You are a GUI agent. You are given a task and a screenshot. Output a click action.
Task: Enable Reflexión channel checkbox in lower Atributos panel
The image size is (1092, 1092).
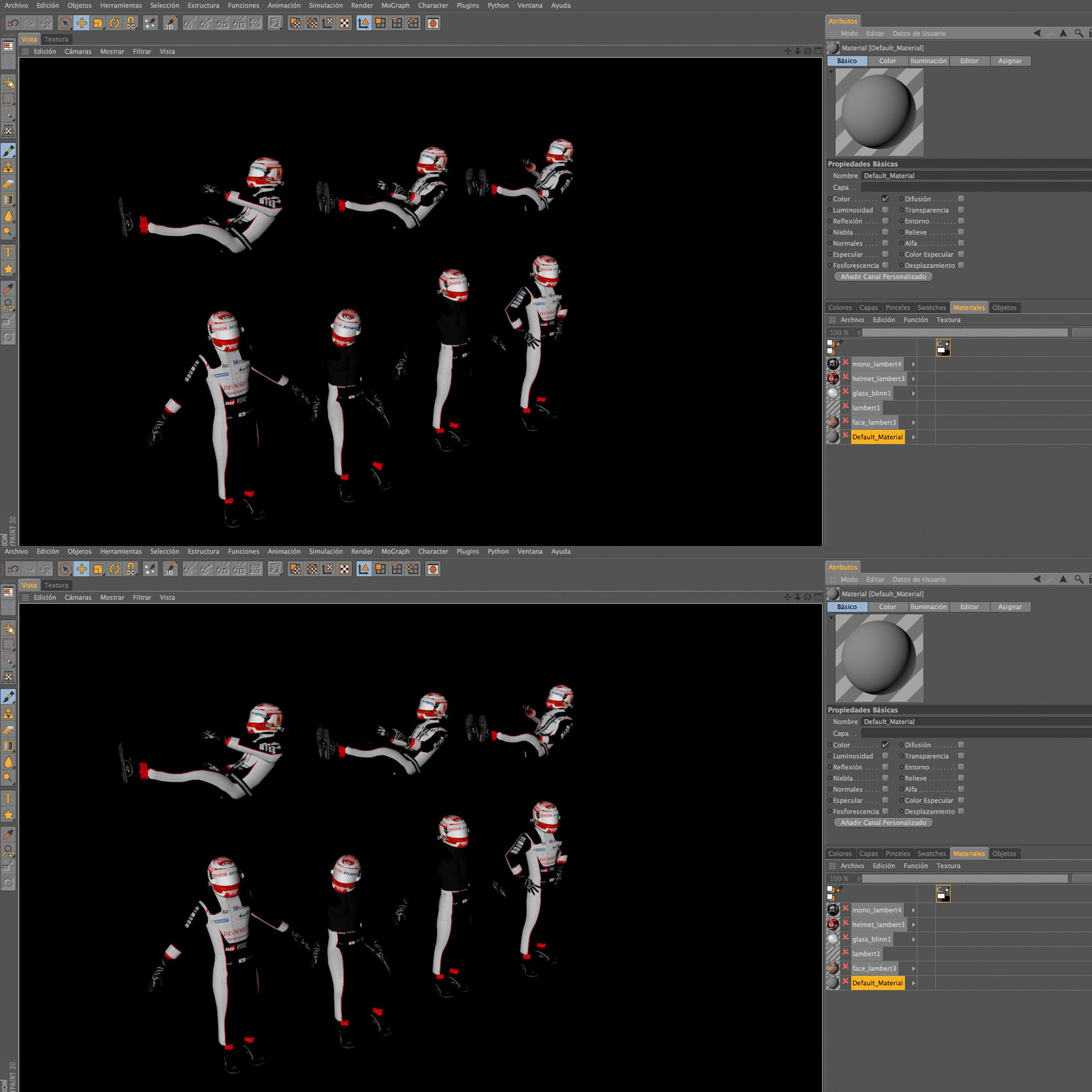[x=885, y=767]
